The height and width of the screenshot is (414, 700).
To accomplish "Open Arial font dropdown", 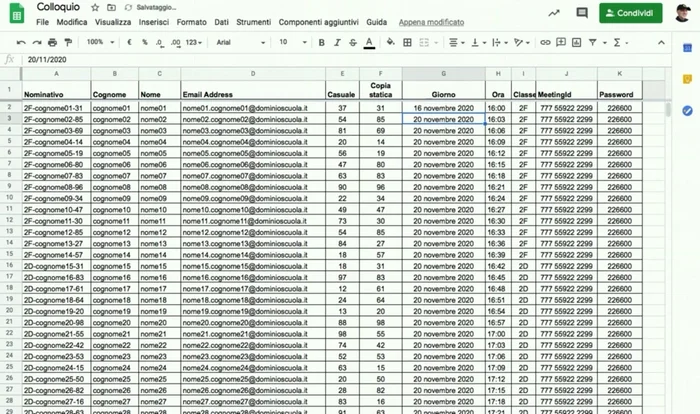I will 240,42.
